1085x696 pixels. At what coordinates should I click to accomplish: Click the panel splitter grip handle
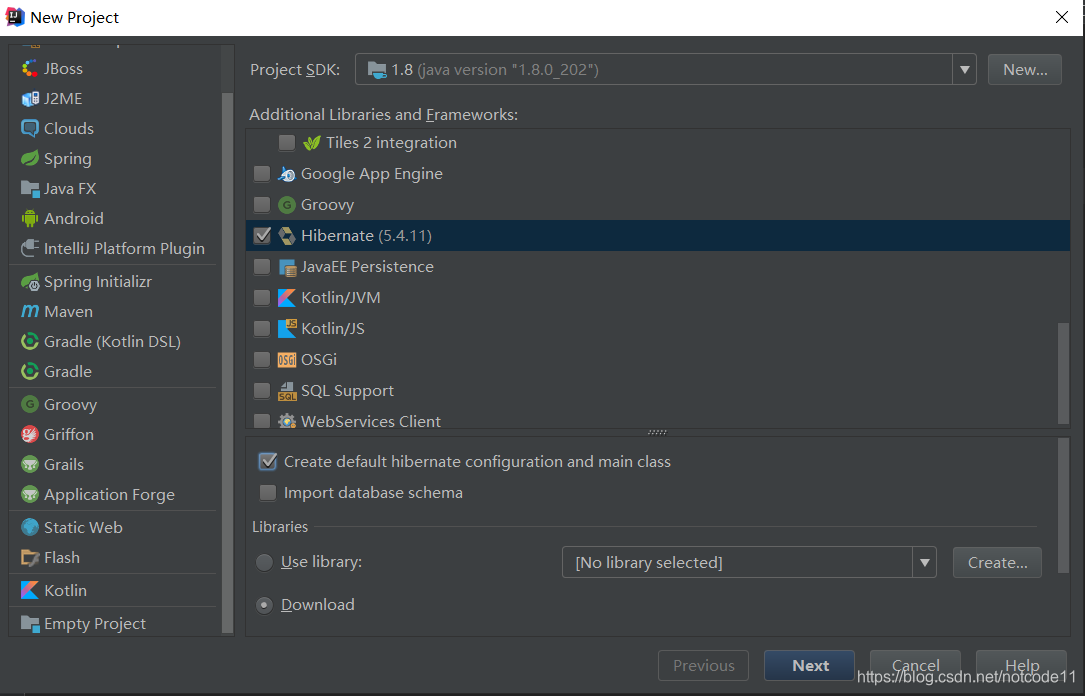point(657,432)
